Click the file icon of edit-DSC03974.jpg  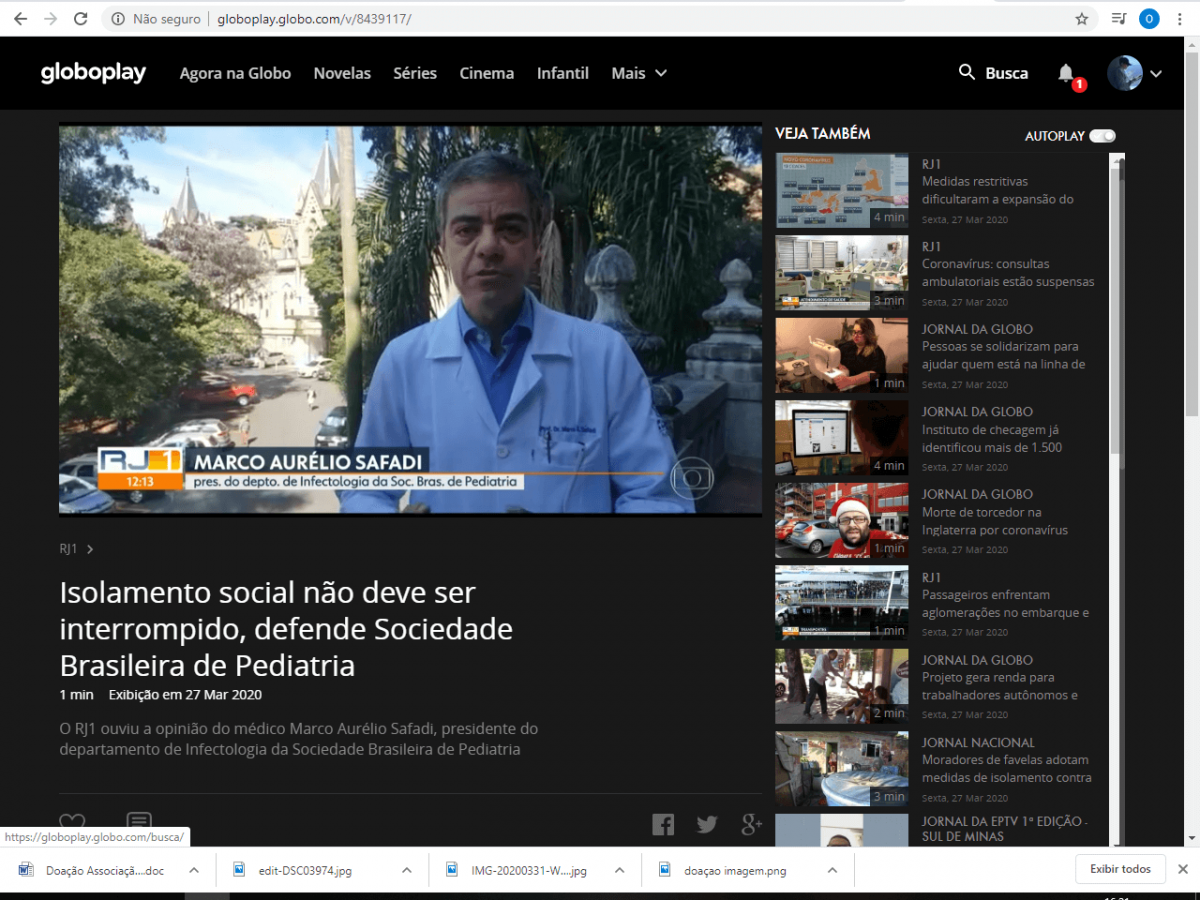(x=239, y=870)
